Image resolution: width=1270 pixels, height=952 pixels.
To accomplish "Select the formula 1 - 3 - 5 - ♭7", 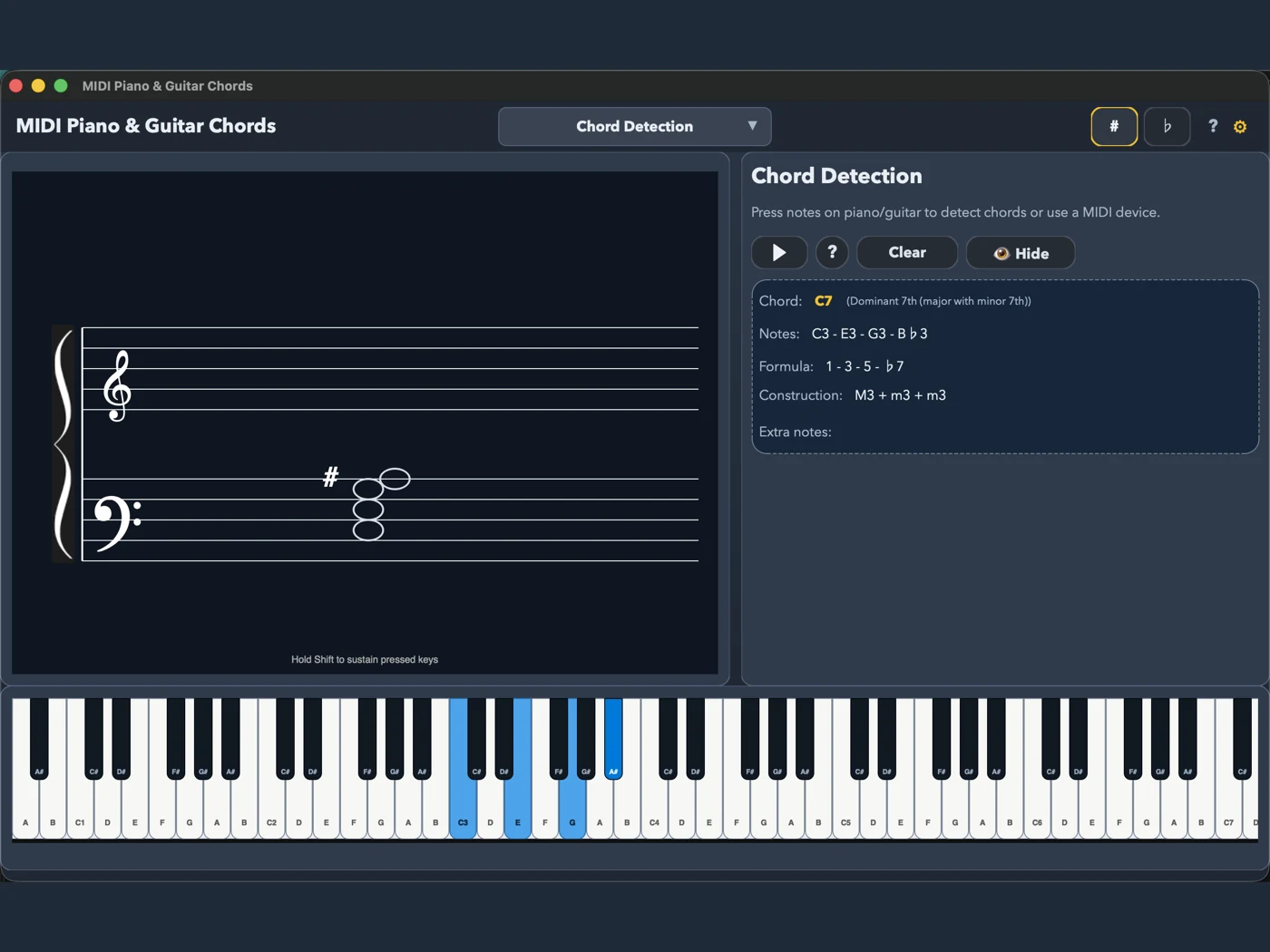I will [x=865, y=366].
